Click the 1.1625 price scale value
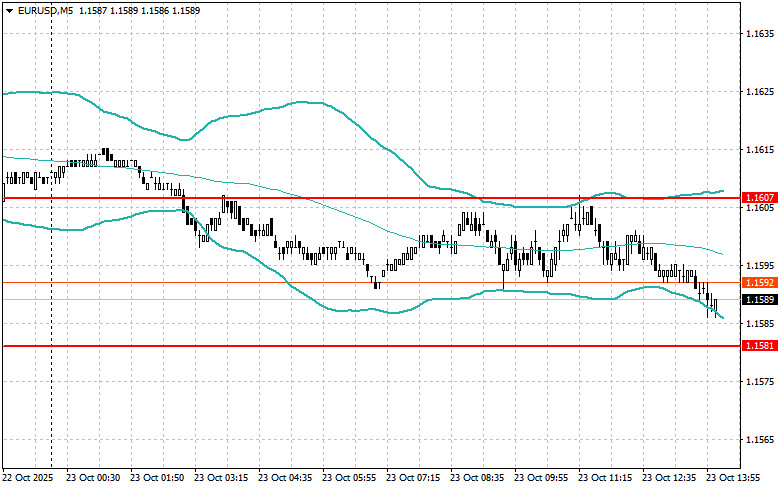This screenshot has width=781, height=489. (x=760, y=92)
